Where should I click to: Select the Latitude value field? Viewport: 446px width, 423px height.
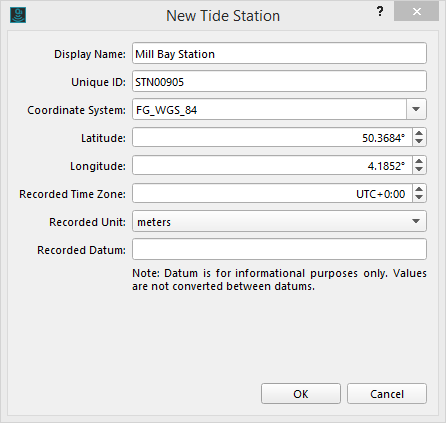pyautogui.click(x=273, y=137)
